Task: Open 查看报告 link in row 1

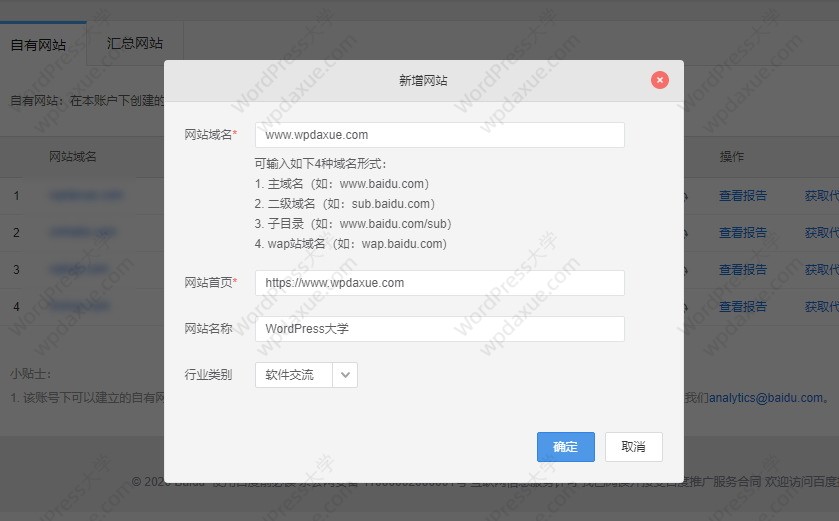Action: (743, 196)
